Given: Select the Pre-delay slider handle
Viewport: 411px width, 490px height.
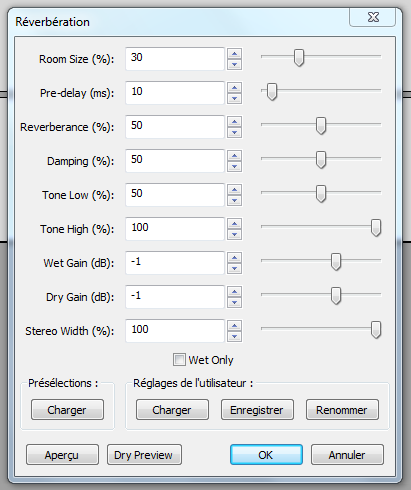Looking at the screenshot, I should [272, 92].
